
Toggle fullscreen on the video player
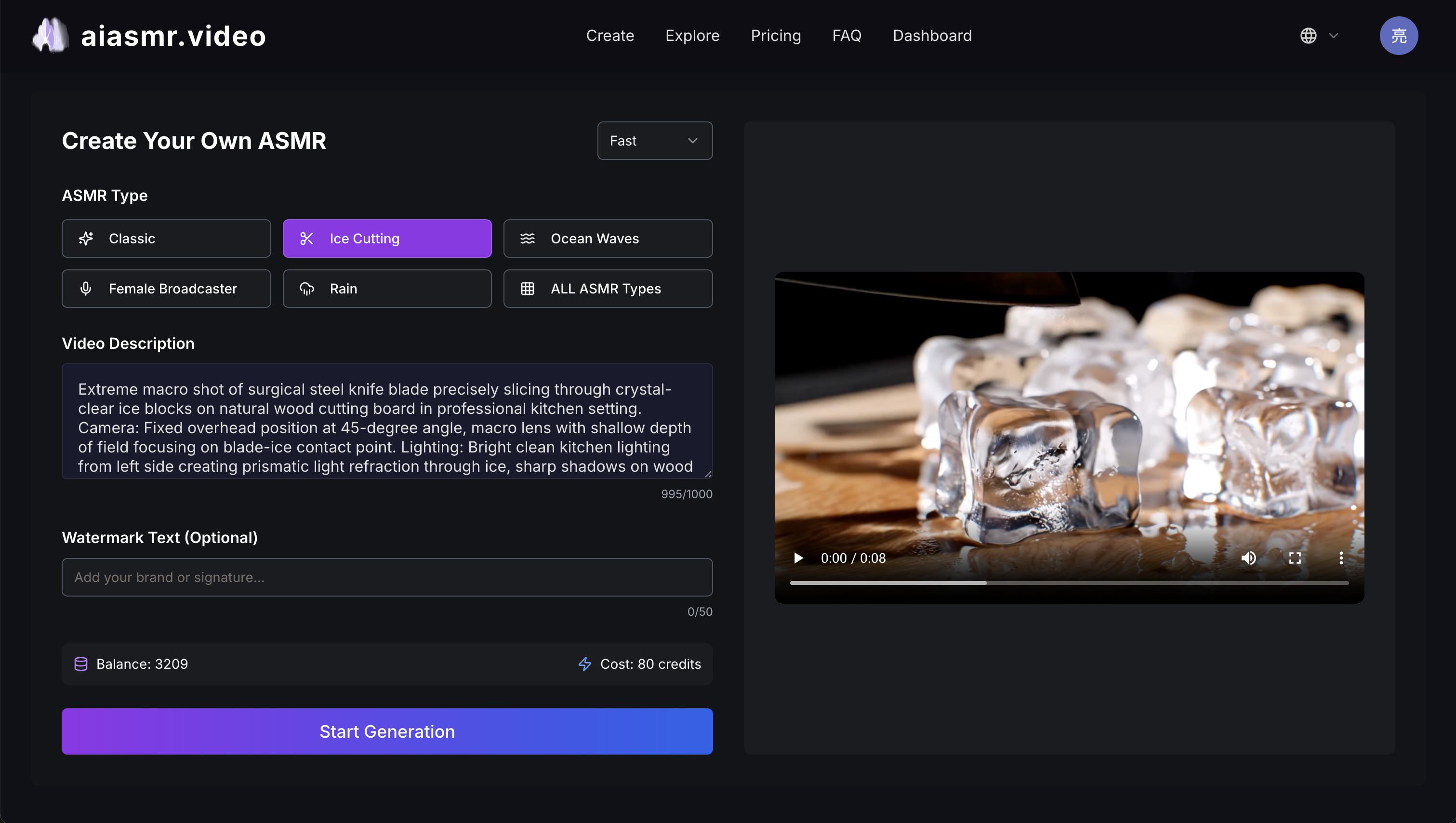point(1295,558)
